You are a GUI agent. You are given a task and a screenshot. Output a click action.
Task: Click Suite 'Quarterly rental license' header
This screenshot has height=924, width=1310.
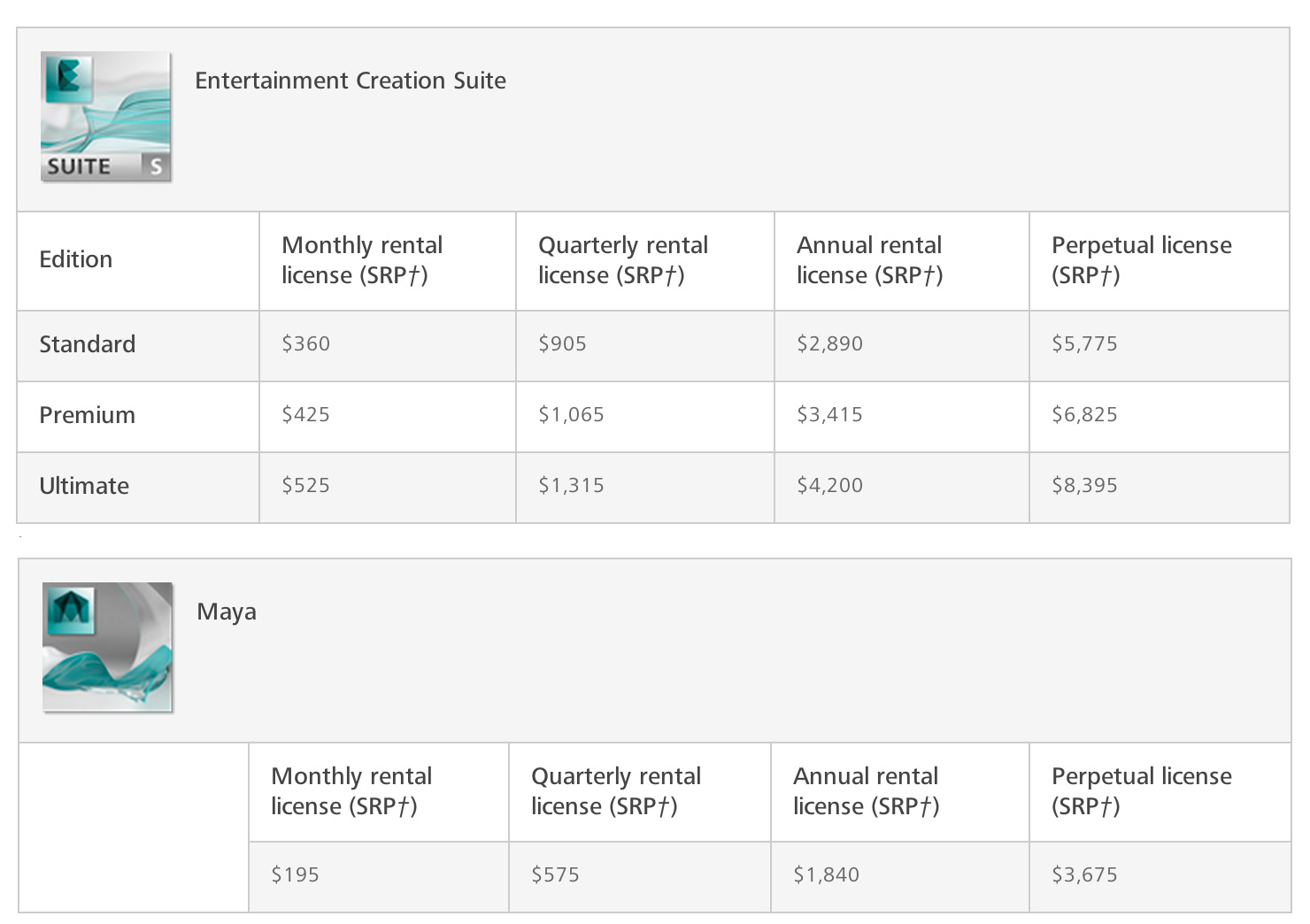click(x=623, y=260)
